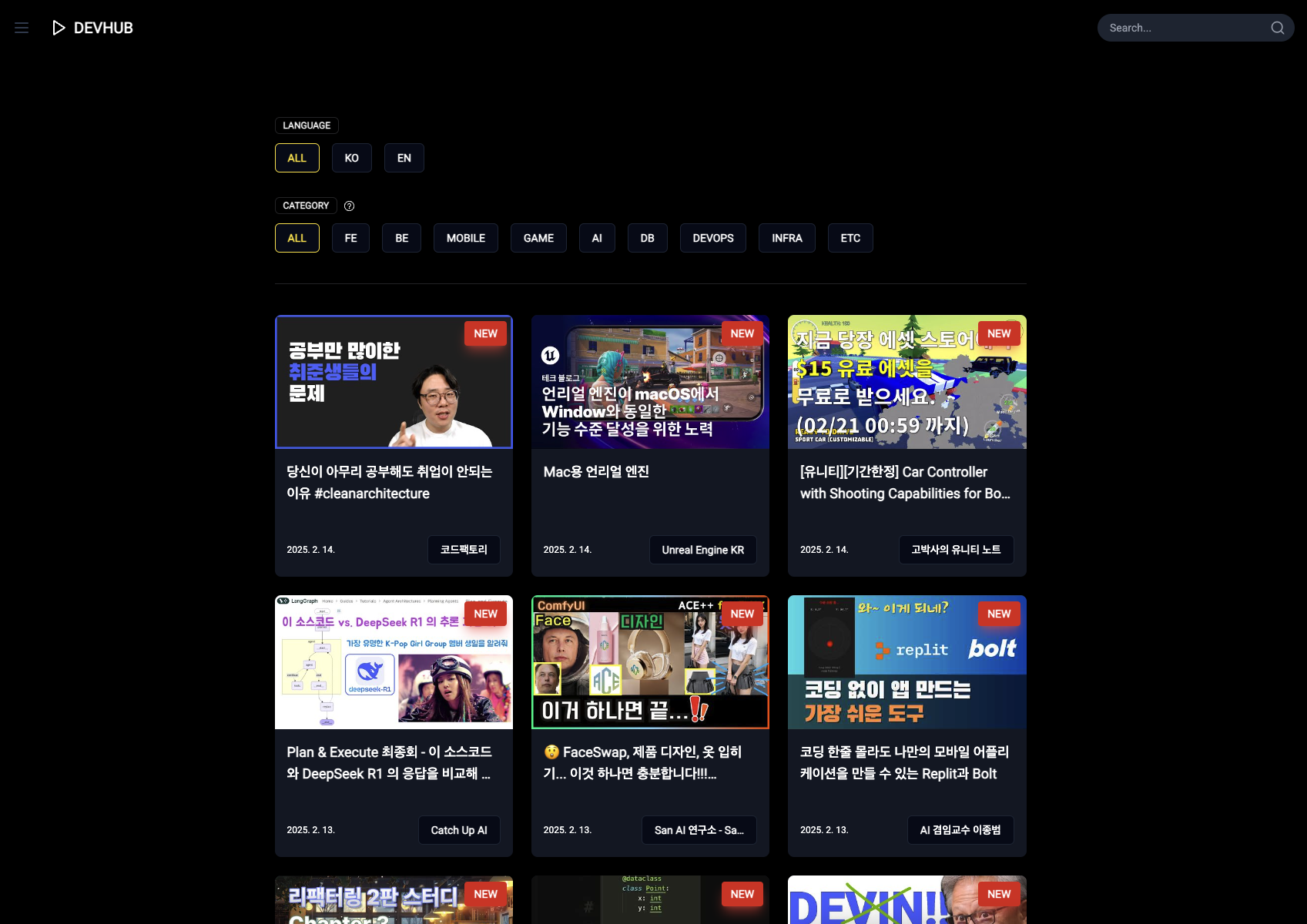
Task: Click the 2025. 2. 14. date on 코드팩토리 card
Action: 311,550
